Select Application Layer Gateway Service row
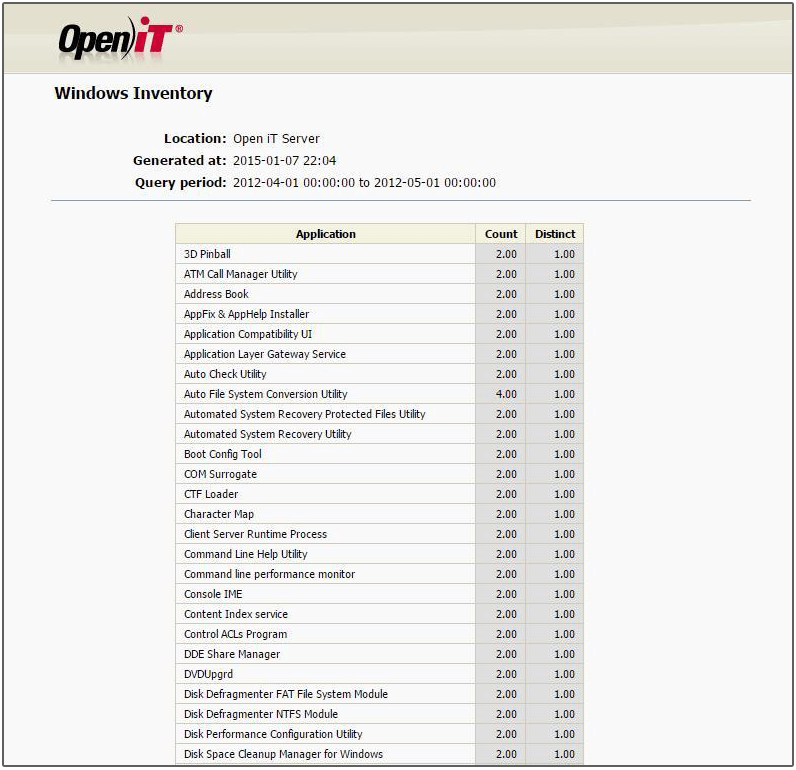This screenshot has height=770, width=796. click(x=380, y=354)
